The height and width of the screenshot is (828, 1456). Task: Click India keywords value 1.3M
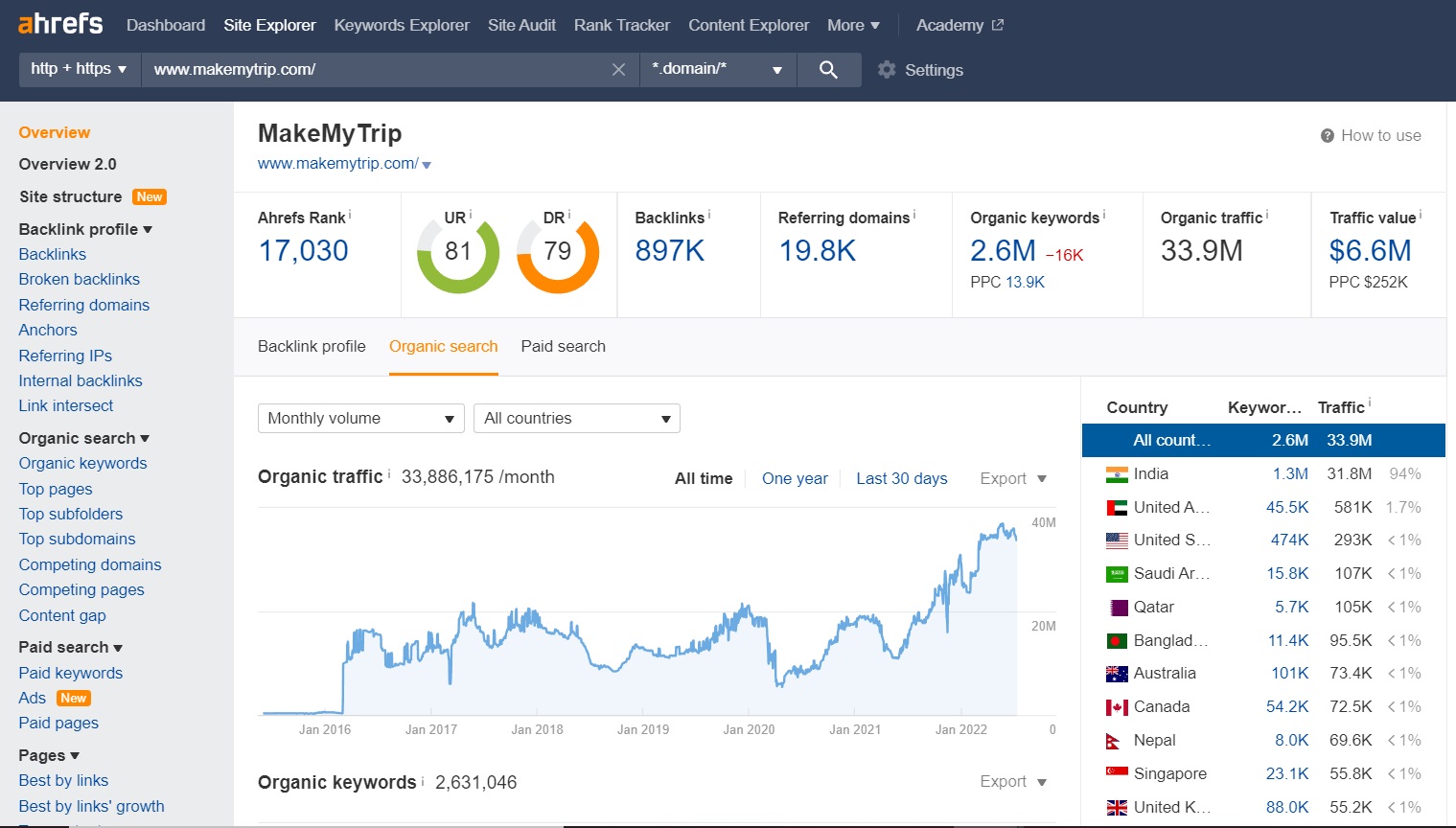[1290, 473]
